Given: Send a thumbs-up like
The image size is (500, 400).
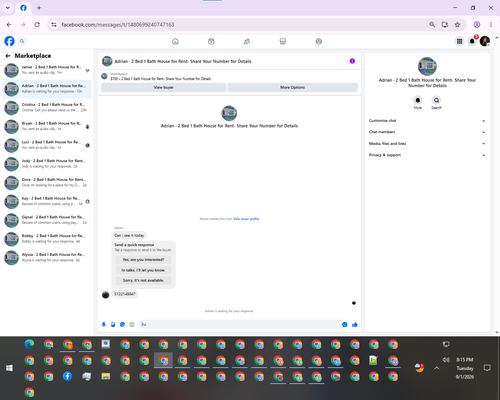Looking at the screenshot, I should coord(355,324).
